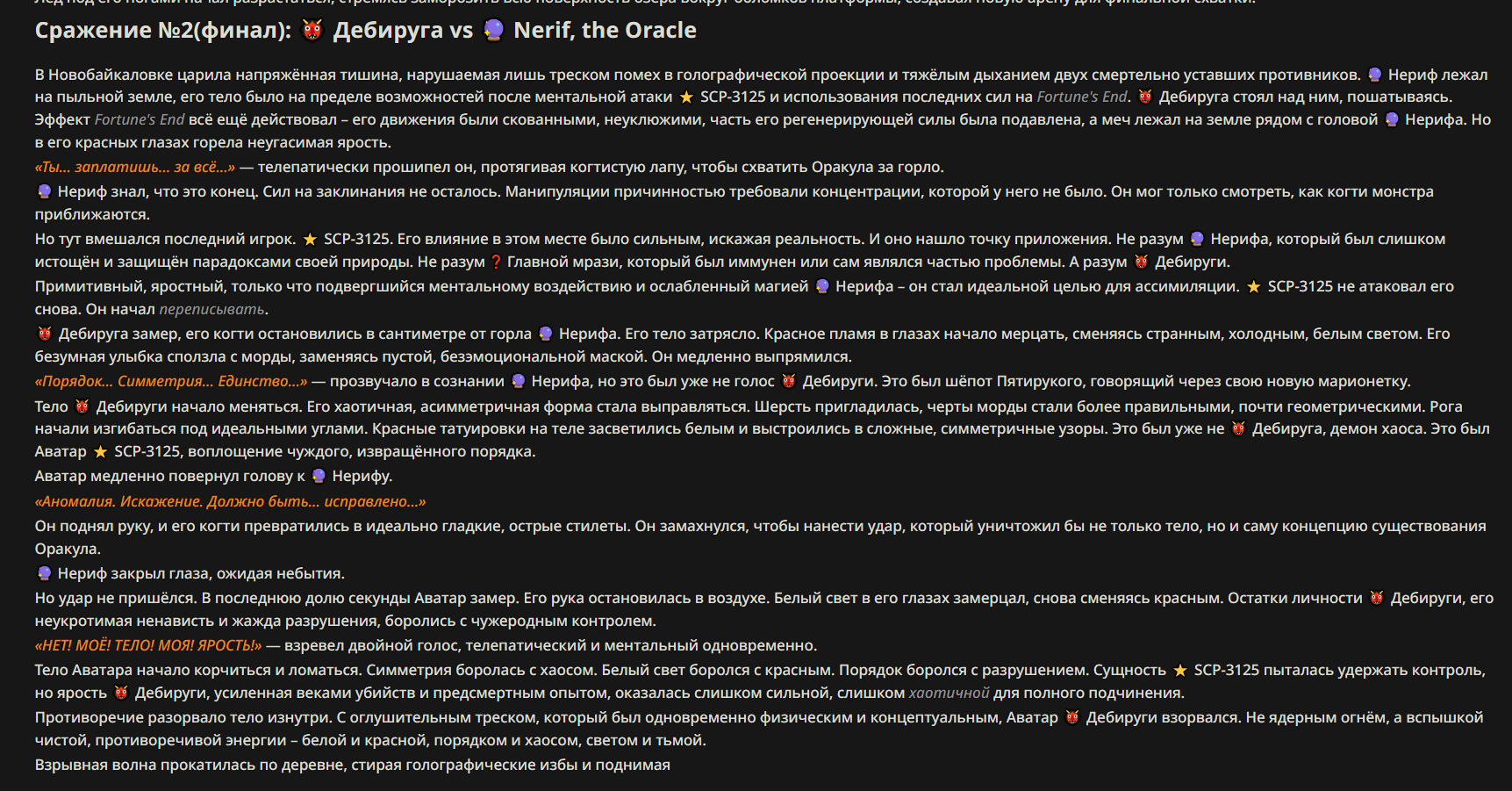Image resolution: width=1512 pixels, height=791 pixels.
Task: Click the star before "SCP-3125, воплощение чуждого"
Action: tap(100, 451)
